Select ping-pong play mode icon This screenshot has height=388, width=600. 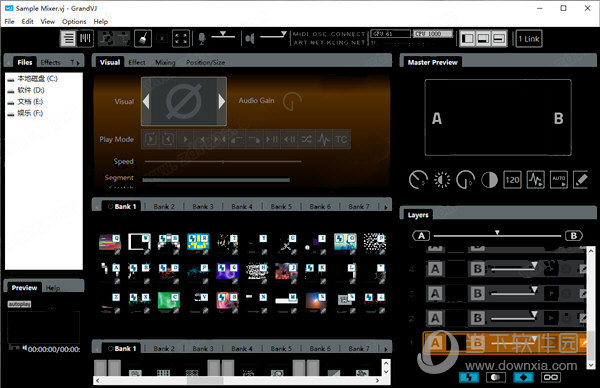[220, 139]
